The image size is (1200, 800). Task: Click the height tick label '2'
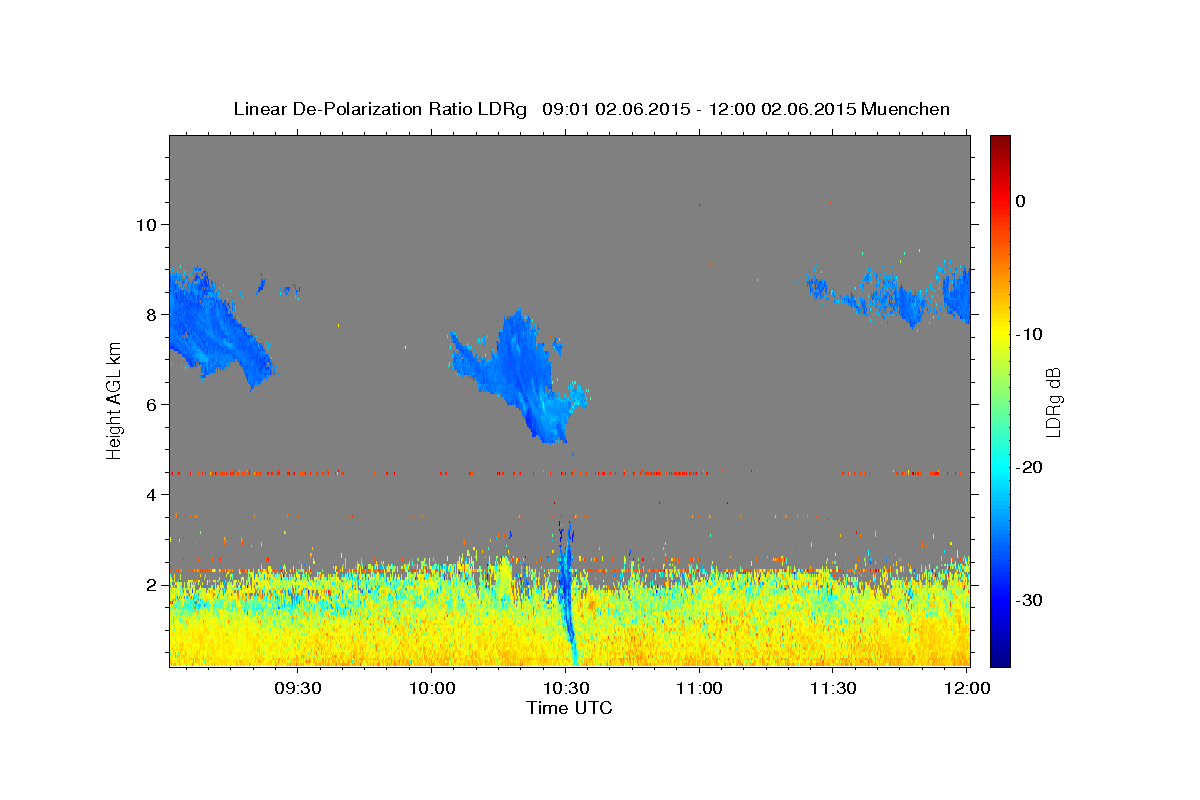pos(150,584)
